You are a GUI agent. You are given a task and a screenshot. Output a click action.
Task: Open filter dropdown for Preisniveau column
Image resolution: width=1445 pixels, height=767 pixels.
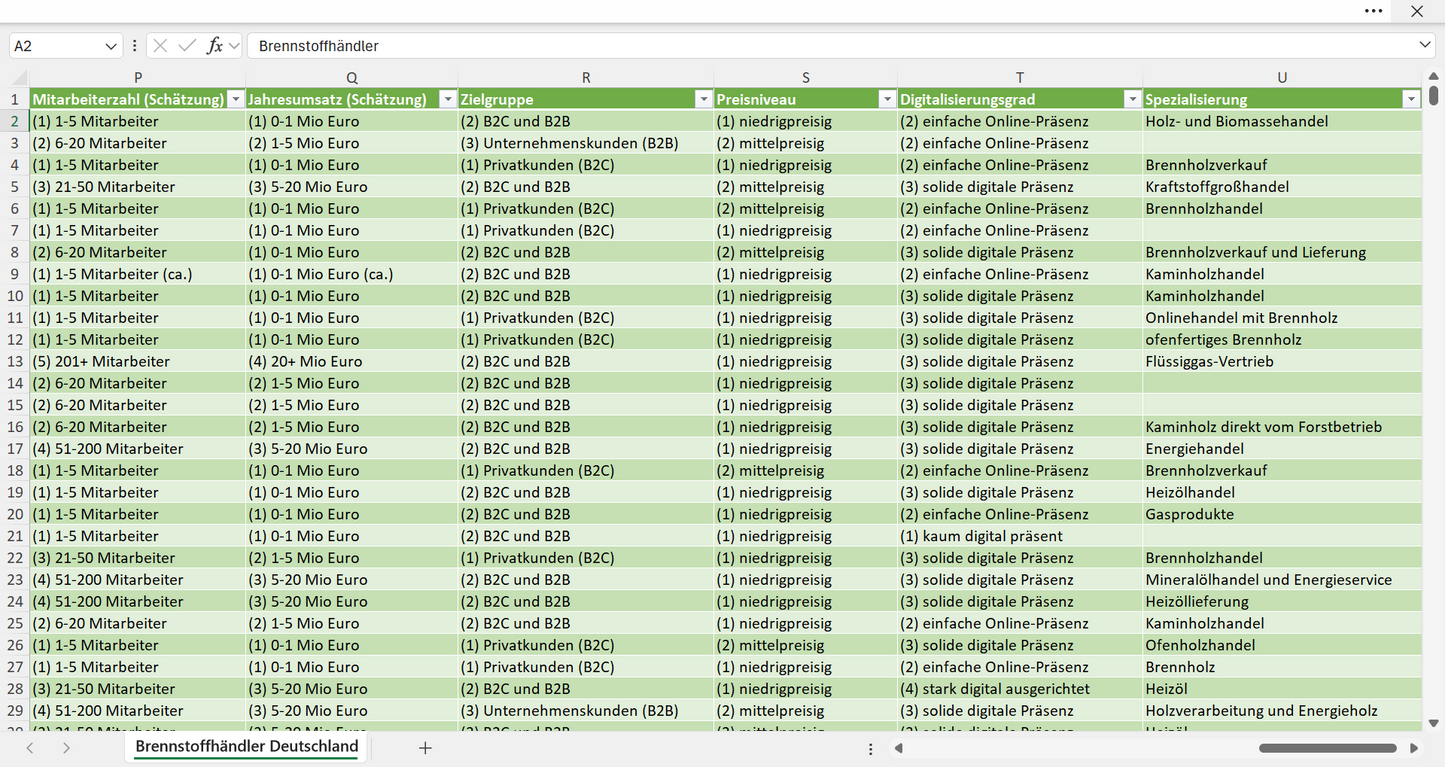click(x=886, y=99)
